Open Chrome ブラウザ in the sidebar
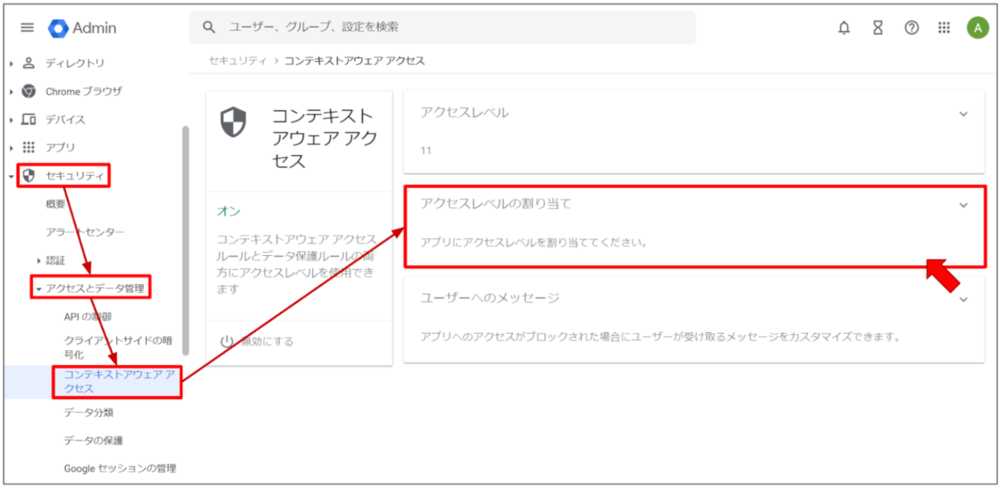 (84, 91)
